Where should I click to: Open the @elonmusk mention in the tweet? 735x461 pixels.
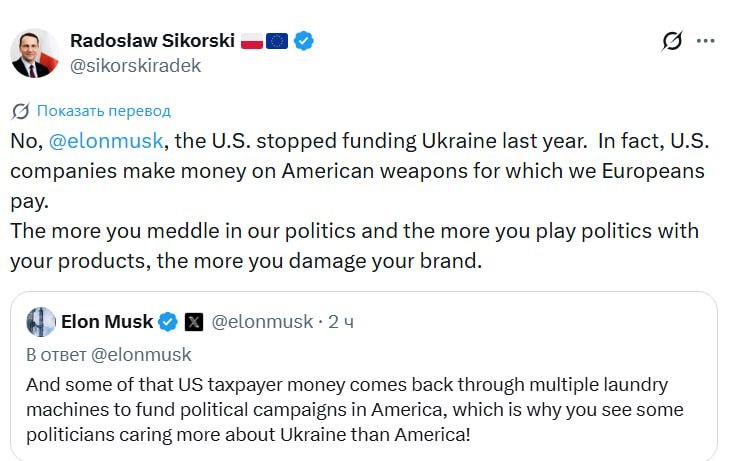coord(106,141)
